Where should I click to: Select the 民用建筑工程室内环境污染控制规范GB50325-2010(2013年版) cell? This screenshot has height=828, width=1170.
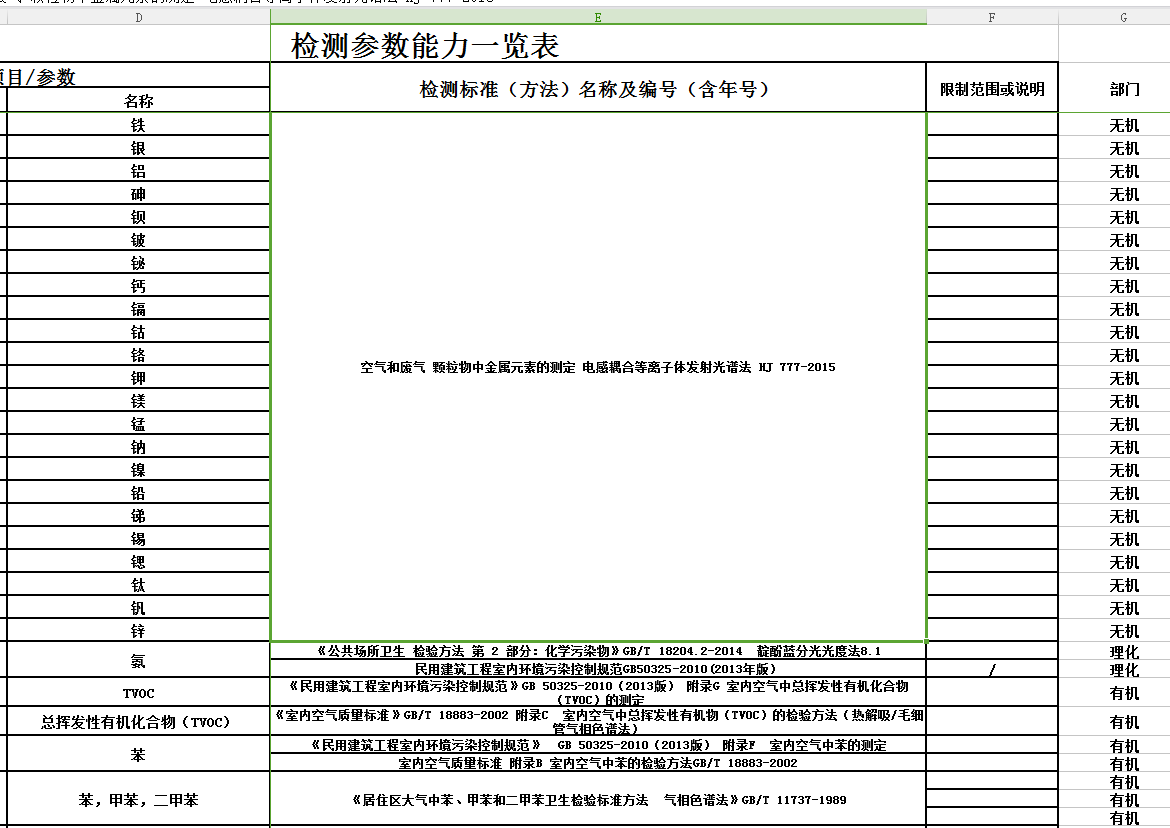(x=598, y=669)
